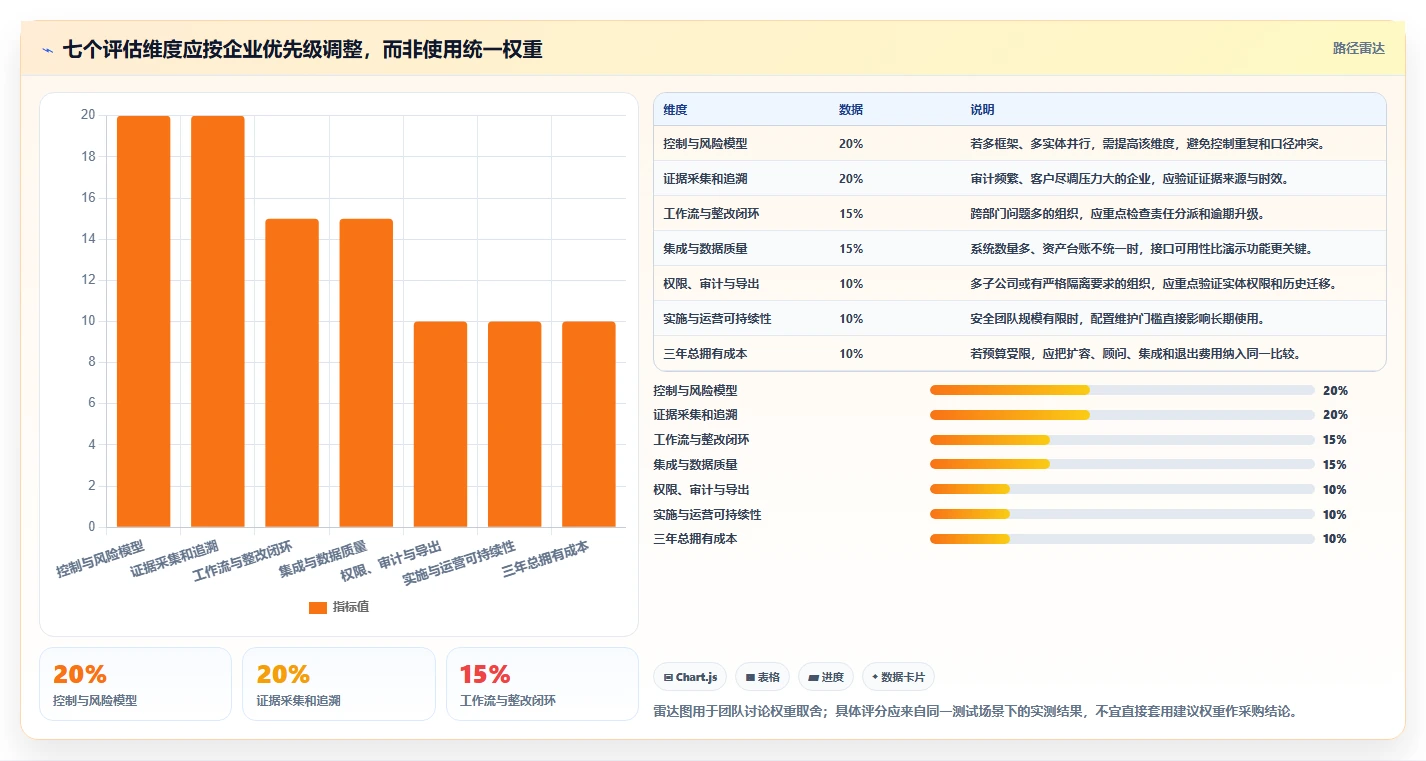Toggle the 指标值 legend label

click(351, 607)
